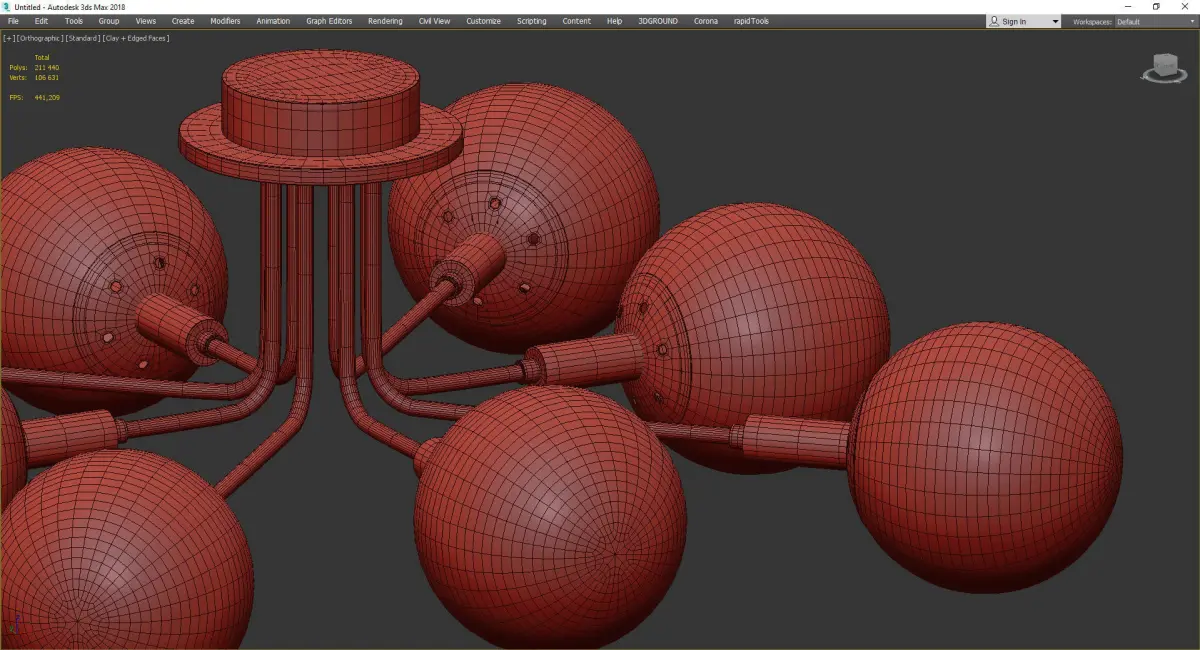Viewport: 1200px width, 650px height.
Task: Open the 3DGROUND menu
Action: point(659,21)
